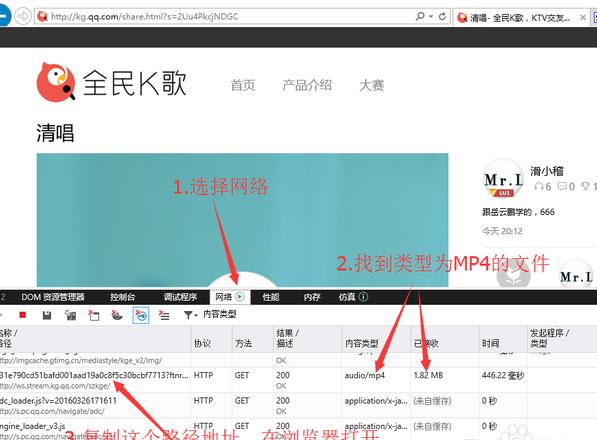
Task: Click path s.pc.qq.com/navigate/adc/
Action: coord(52,411)
